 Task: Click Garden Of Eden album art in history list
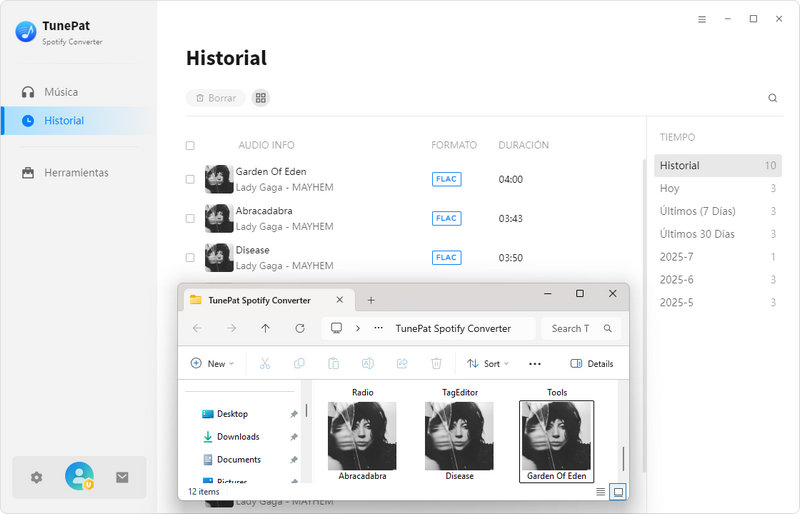tap(219, 179)
